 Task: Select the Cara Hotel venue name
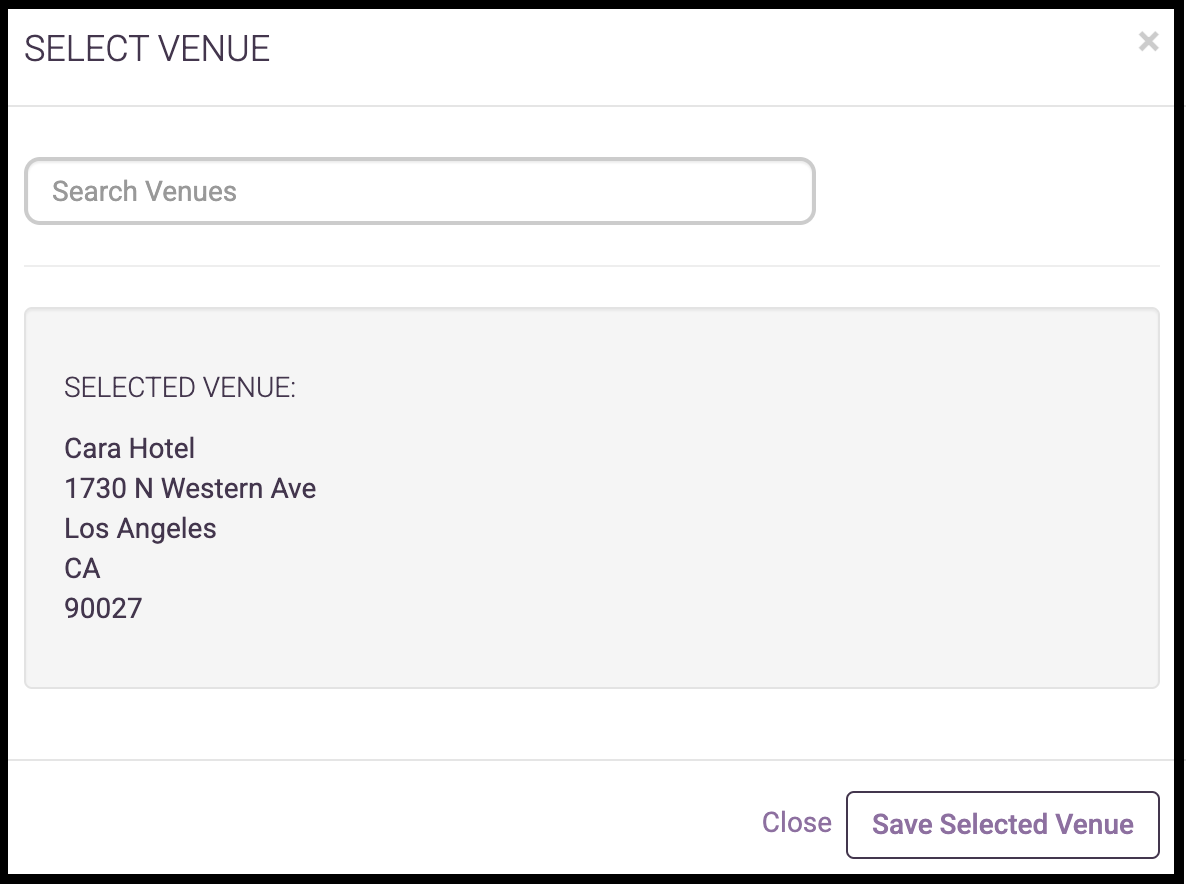pyautogui.click(x=129, y=448)
